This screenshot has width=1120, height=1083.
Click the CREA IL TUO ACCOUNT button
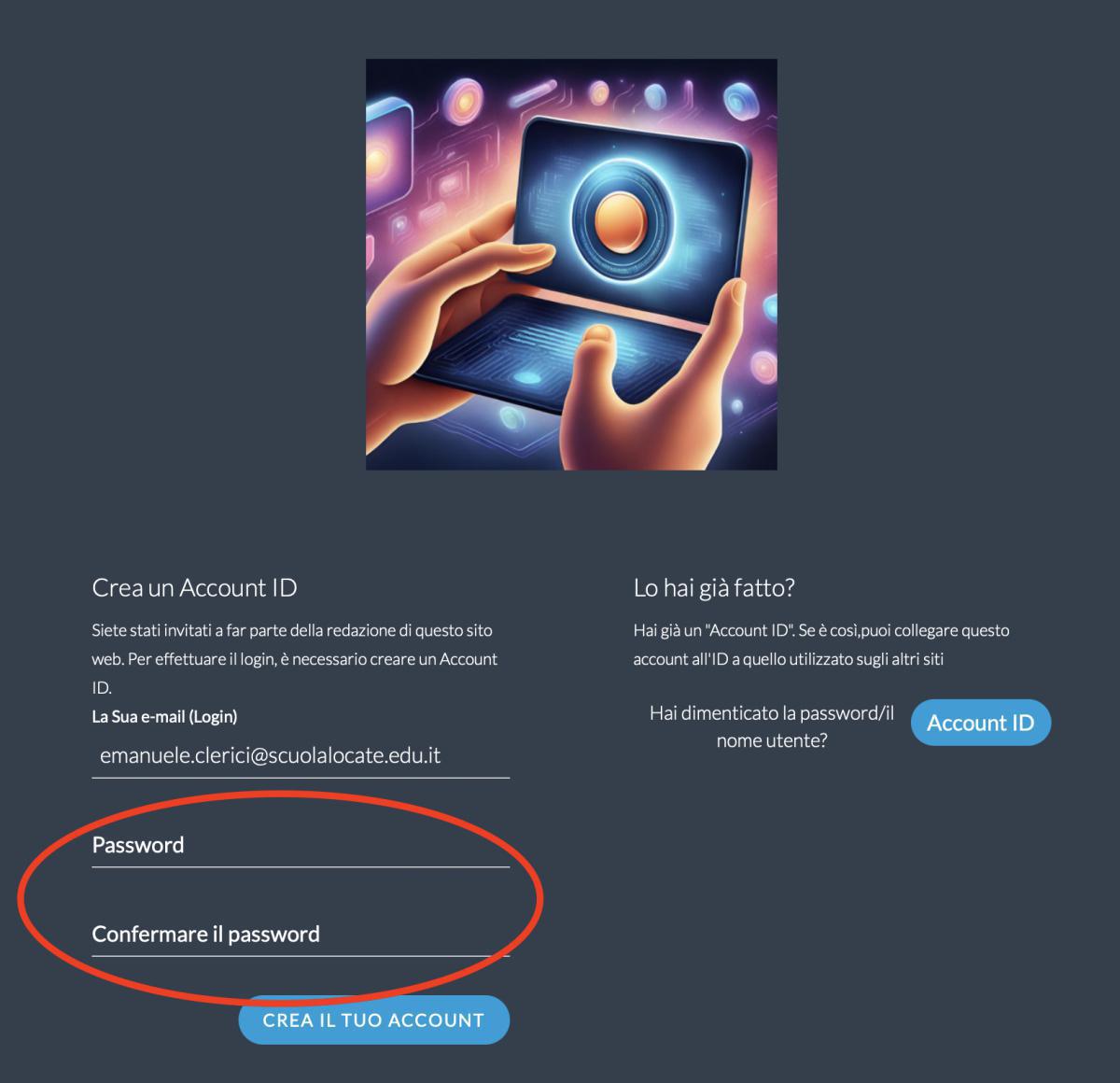tap(373, 1020)
